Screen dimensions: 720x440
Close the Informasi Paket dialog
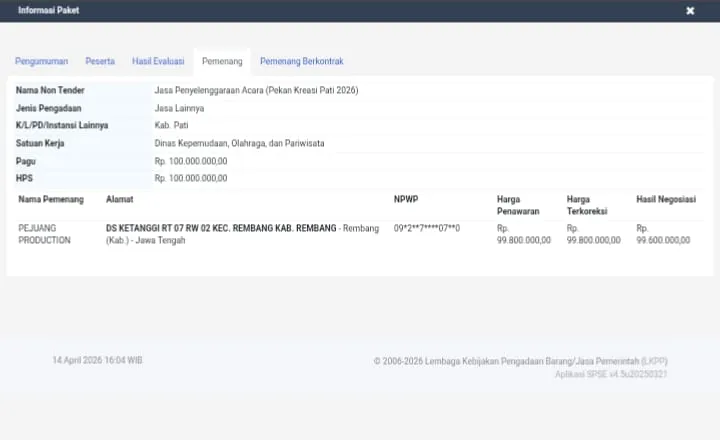(690, 10)
